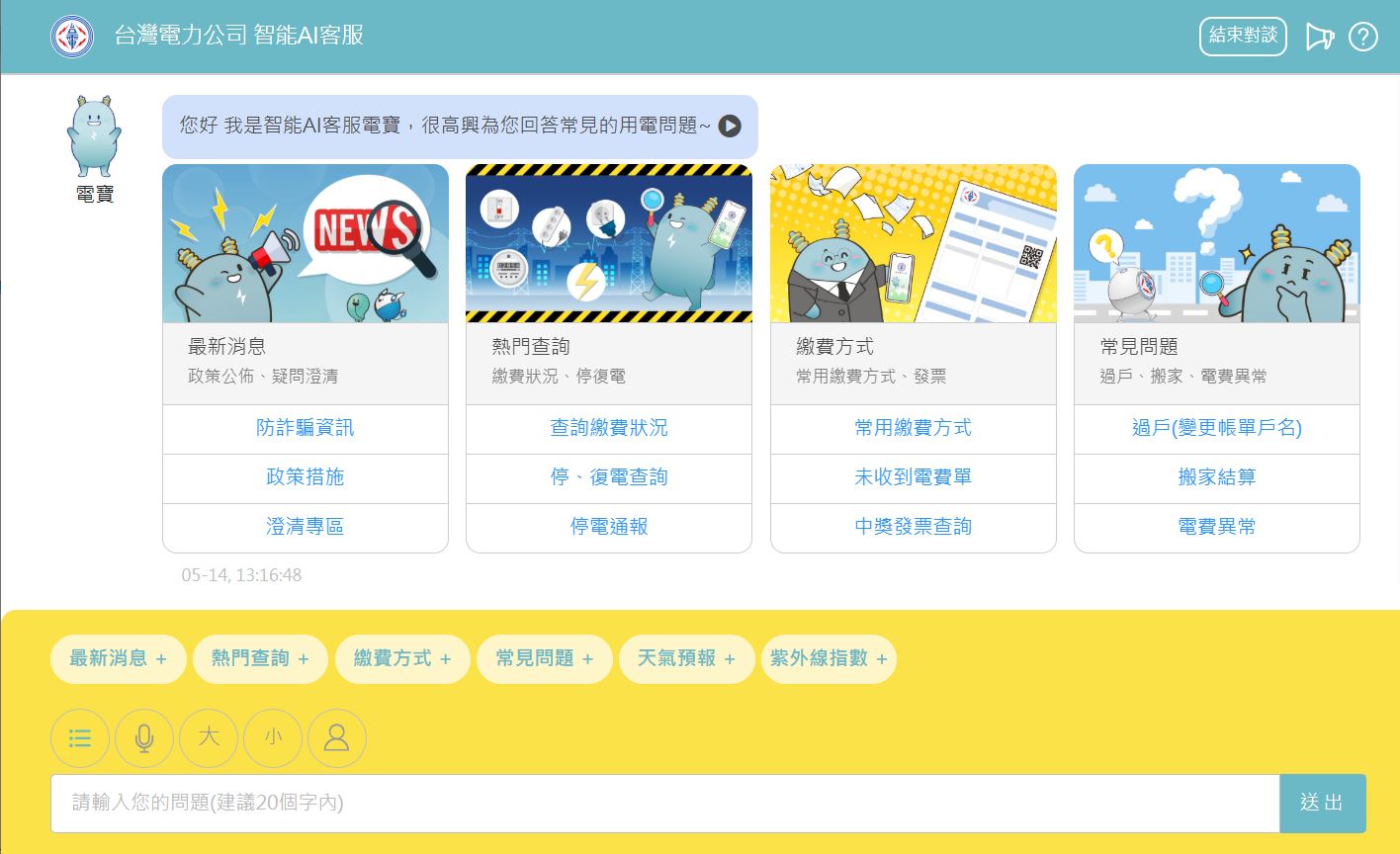This screenshot has width=1400, height=854.
Task: Expand the 天氣預報 quick option
Action: click(686, 659)
